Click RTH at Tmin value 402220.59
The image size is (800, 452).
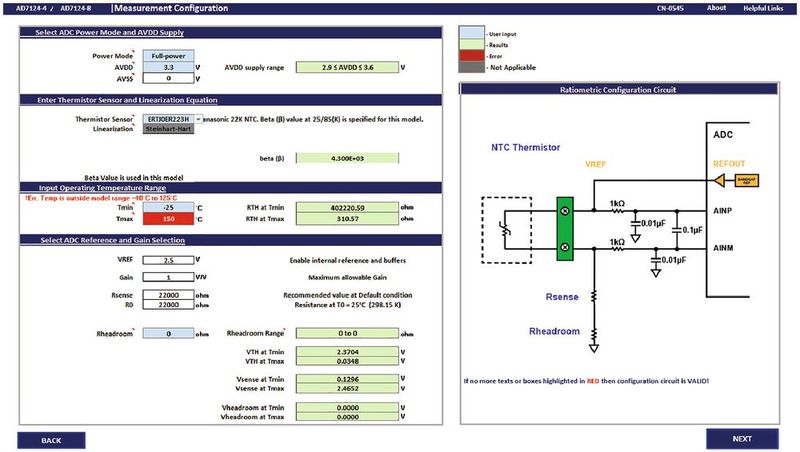[347, 208]
